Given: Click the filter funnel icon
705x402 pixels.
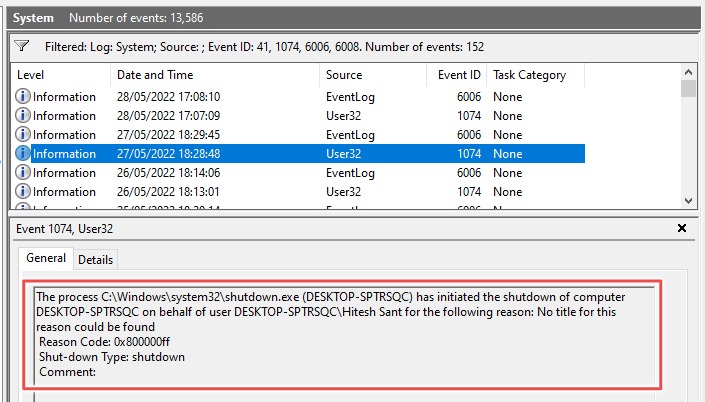Looking at the screenshot, I should [x=23, y=46].
